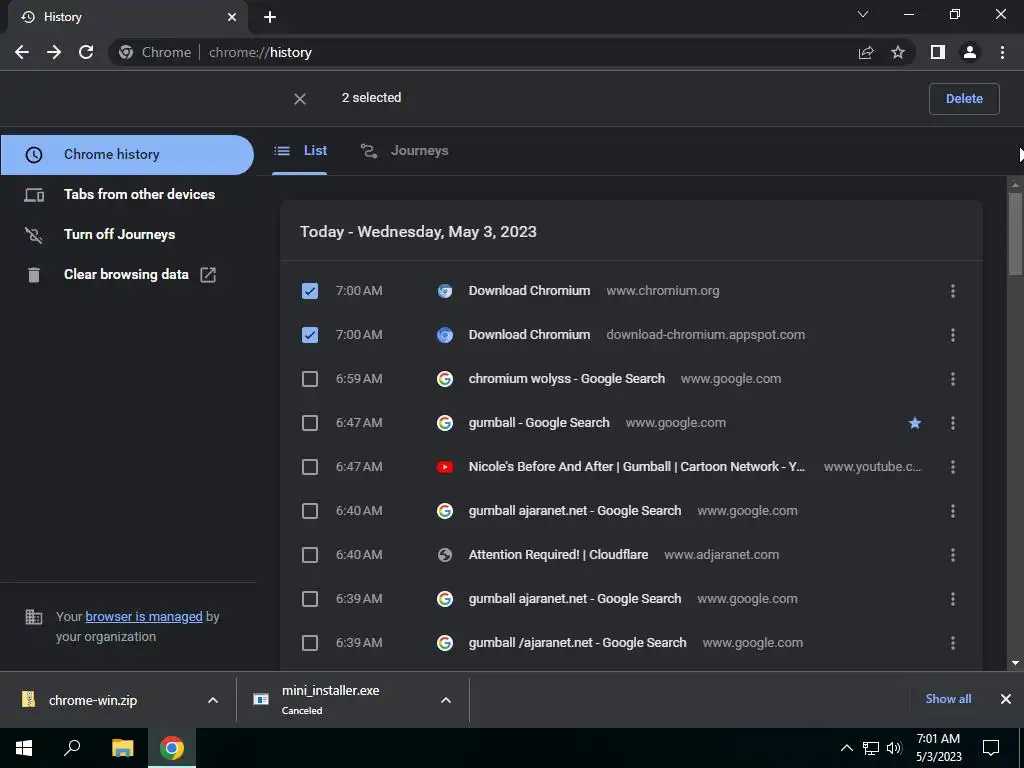Reload the history page
This screenshot has height=768, width=1024.
tap(86, 52)
